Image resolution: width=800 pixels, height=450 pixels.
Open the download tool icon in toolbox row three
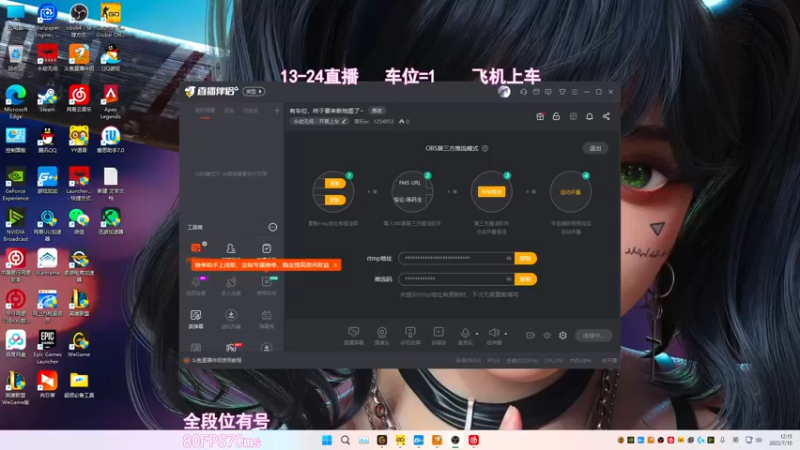pyautogui.click(x=231, y=315)
